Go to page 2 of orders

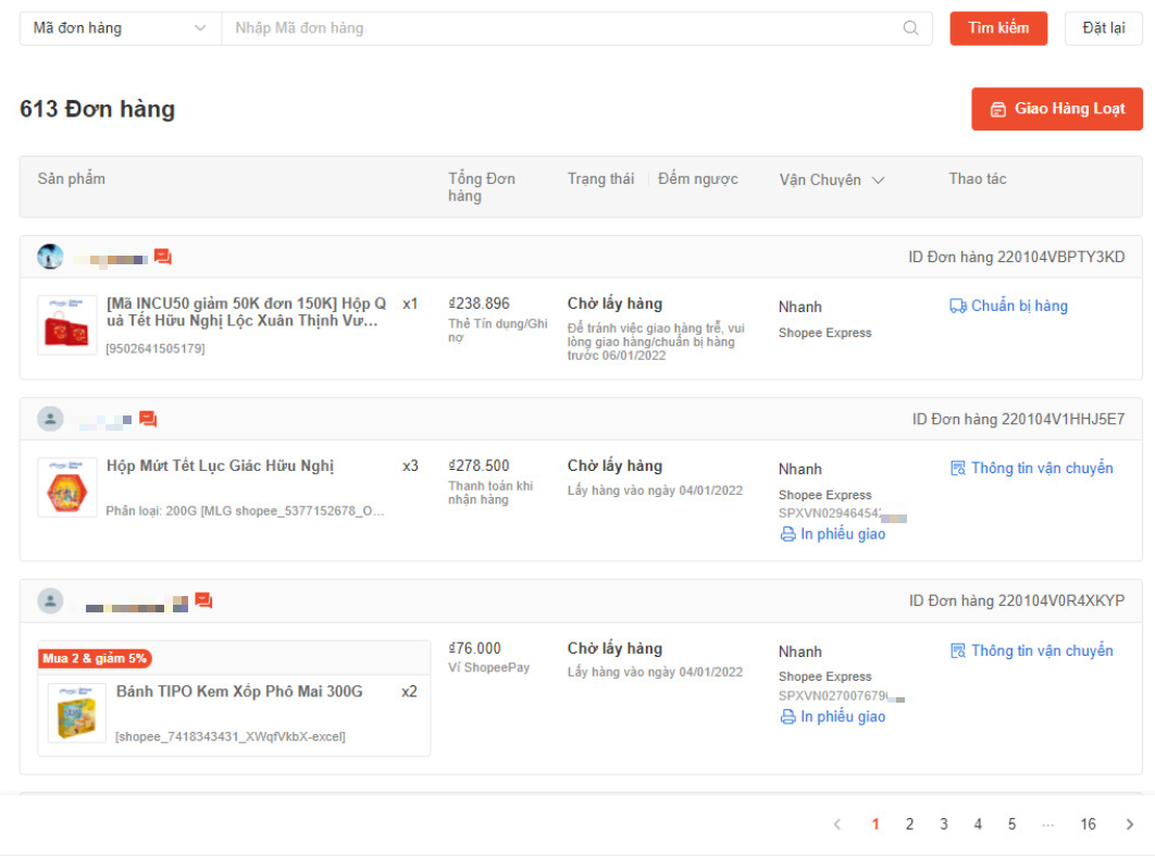click(910, 824)
